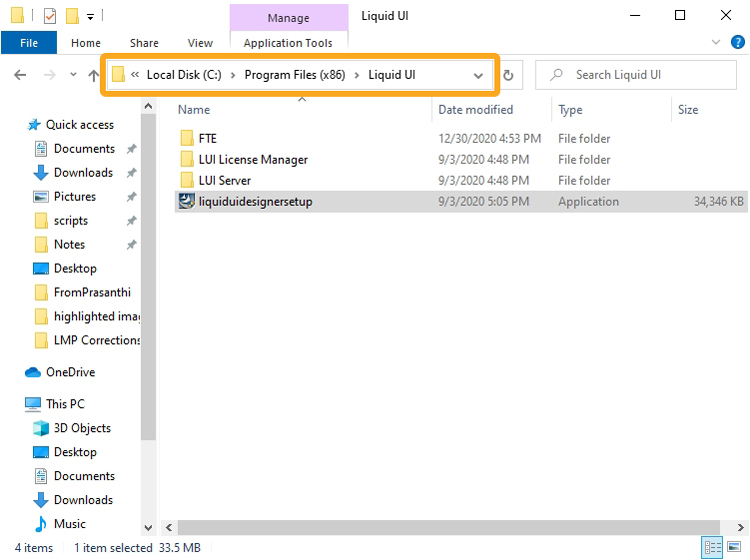
Task: Click the Properties checkmark icon in title bar
Action: (x=50, y=16)
